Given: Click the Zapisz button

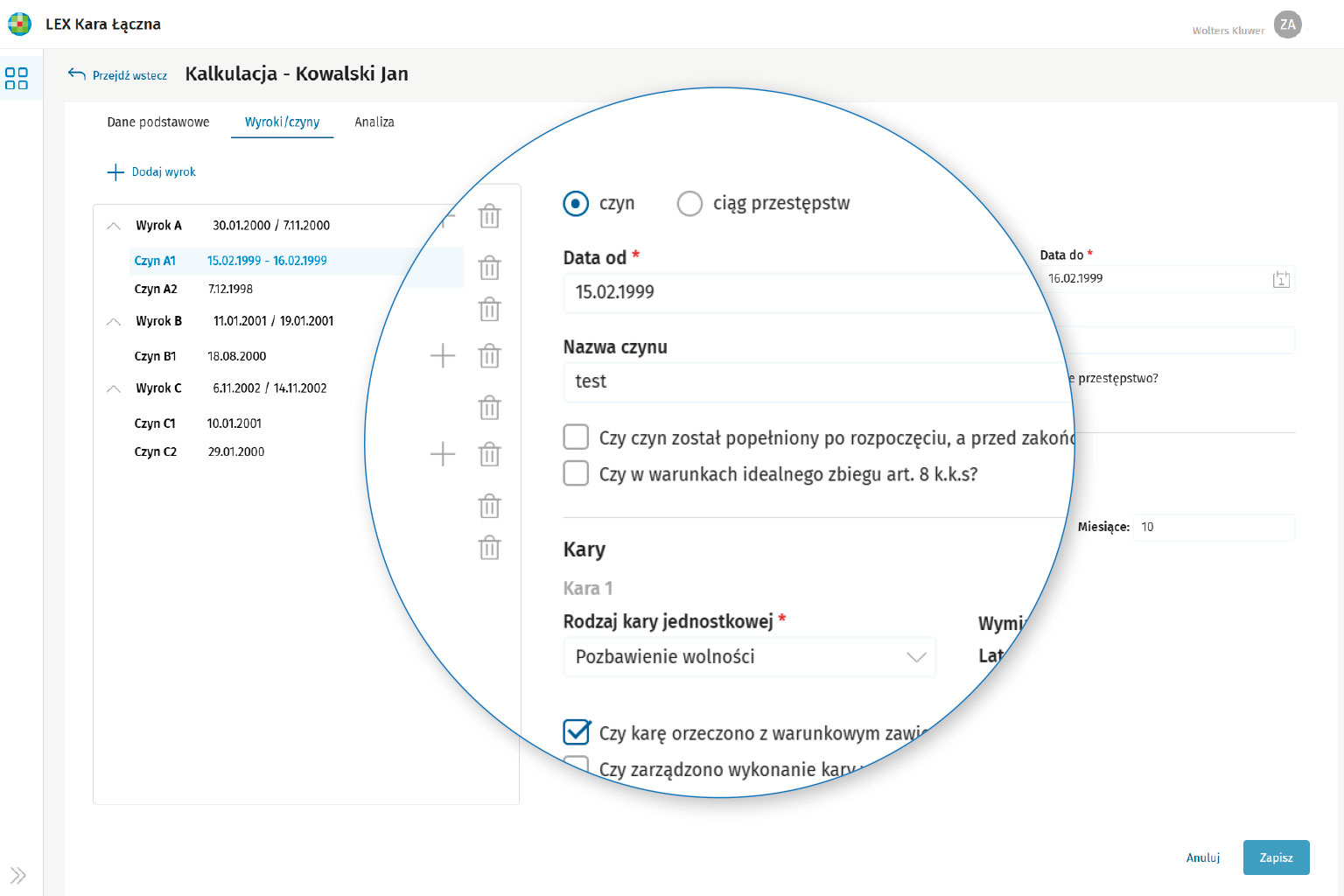Looking at the screenshot, I should click(x=1276, y=857).
